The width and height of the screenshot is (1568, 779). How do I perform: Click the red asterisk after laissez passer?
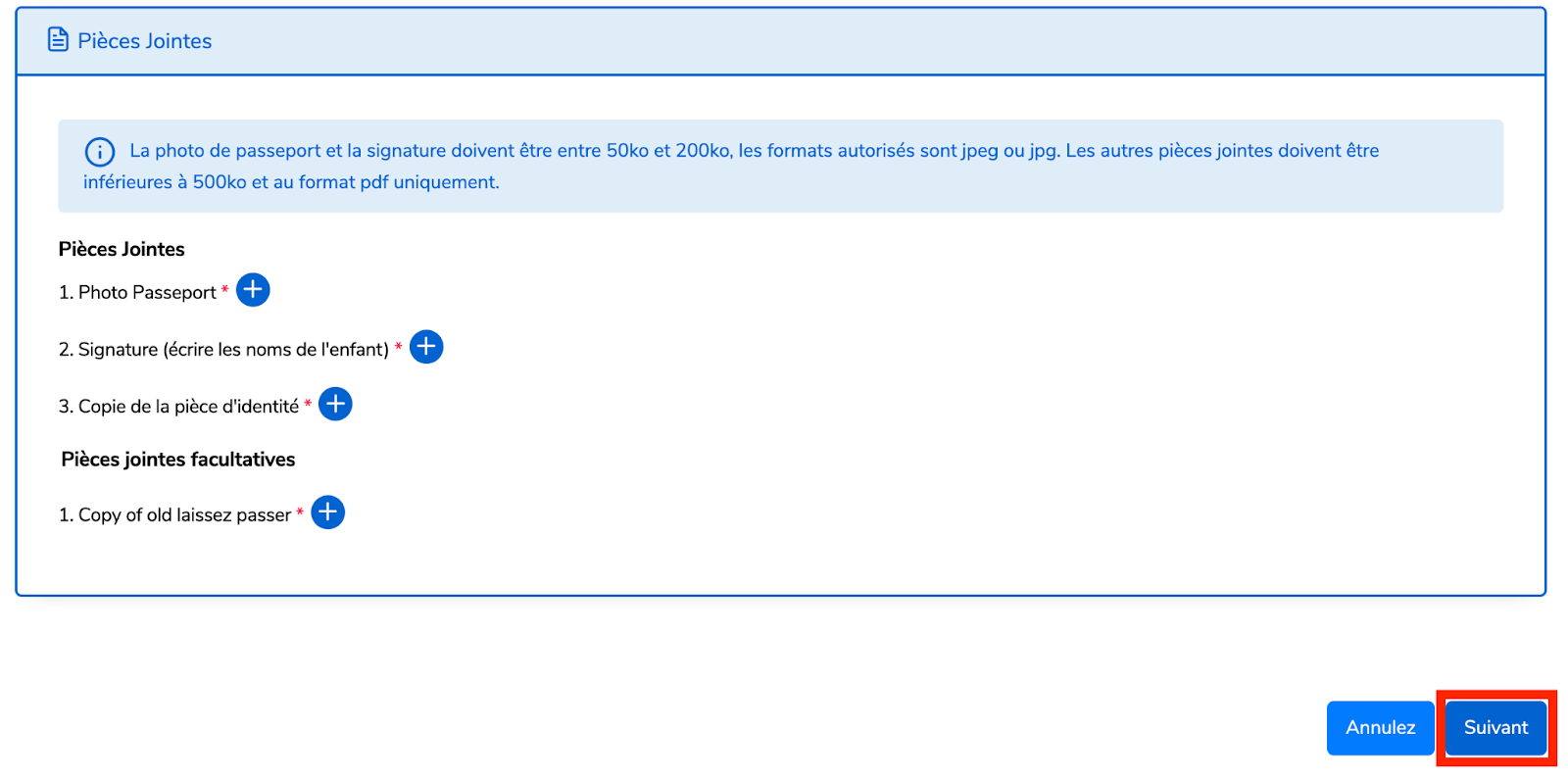(x=300, y=511)
